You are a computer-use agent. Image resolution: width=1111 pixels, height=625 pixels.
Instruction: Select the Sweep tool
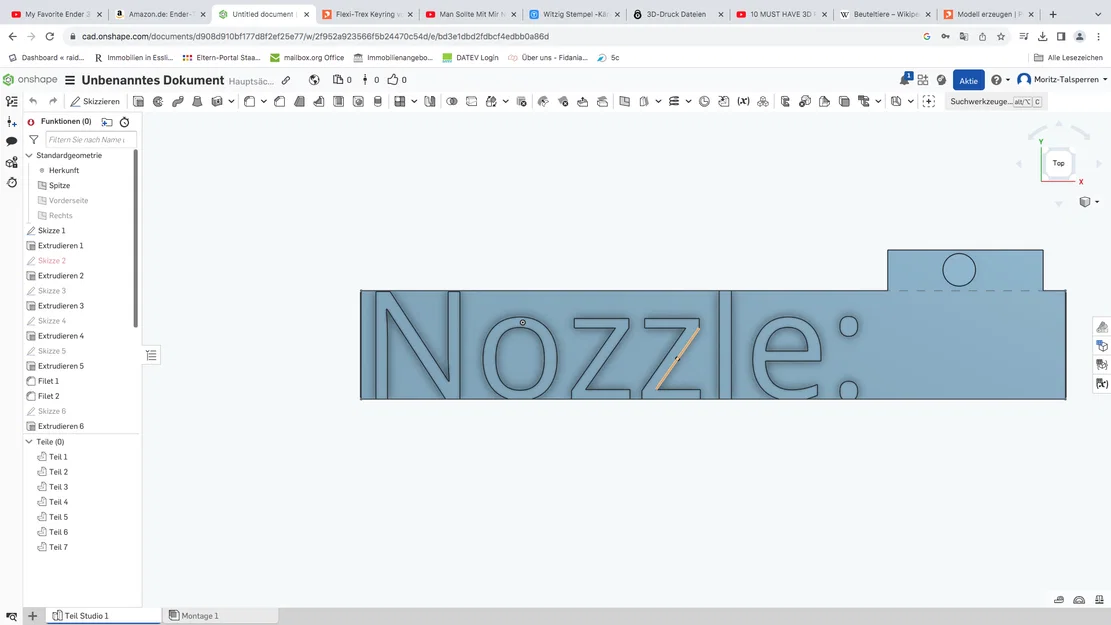coord(178,101)
